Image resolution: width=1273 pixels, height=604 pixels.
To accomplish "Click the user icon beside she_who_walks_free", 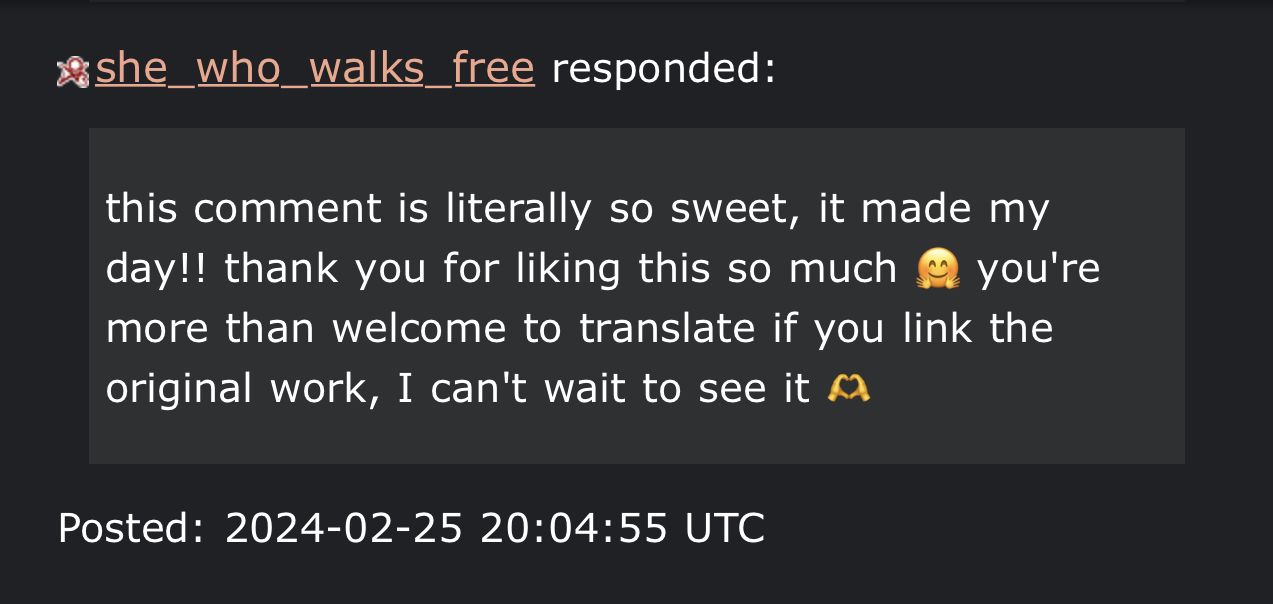I will coord(73,73).
